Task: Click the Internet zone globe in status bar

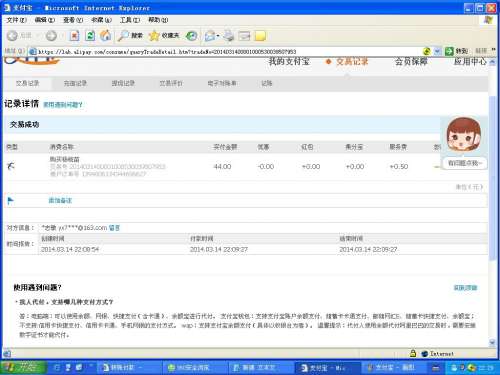Action: tap(424, 354)
